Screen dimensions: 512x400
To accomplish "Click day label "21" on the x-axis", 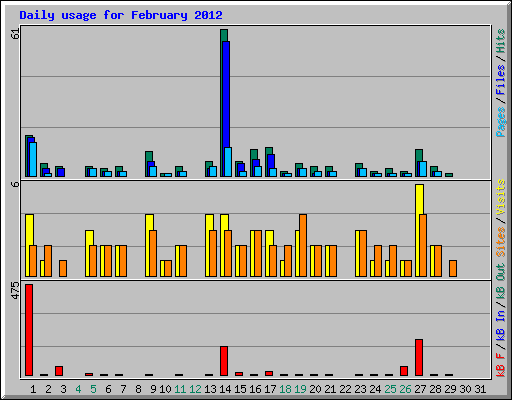I will (330, 389).
